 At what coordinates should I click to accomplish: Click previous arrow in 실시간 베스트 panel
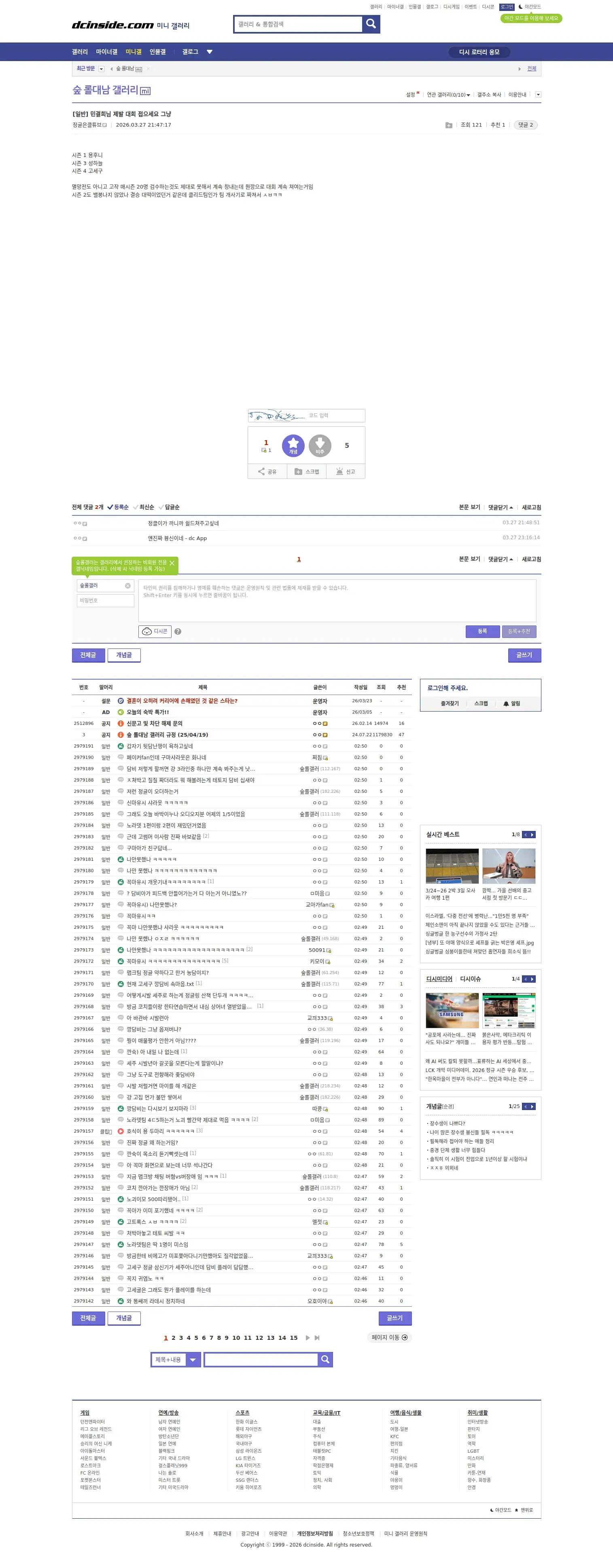[x=525, y=835]
